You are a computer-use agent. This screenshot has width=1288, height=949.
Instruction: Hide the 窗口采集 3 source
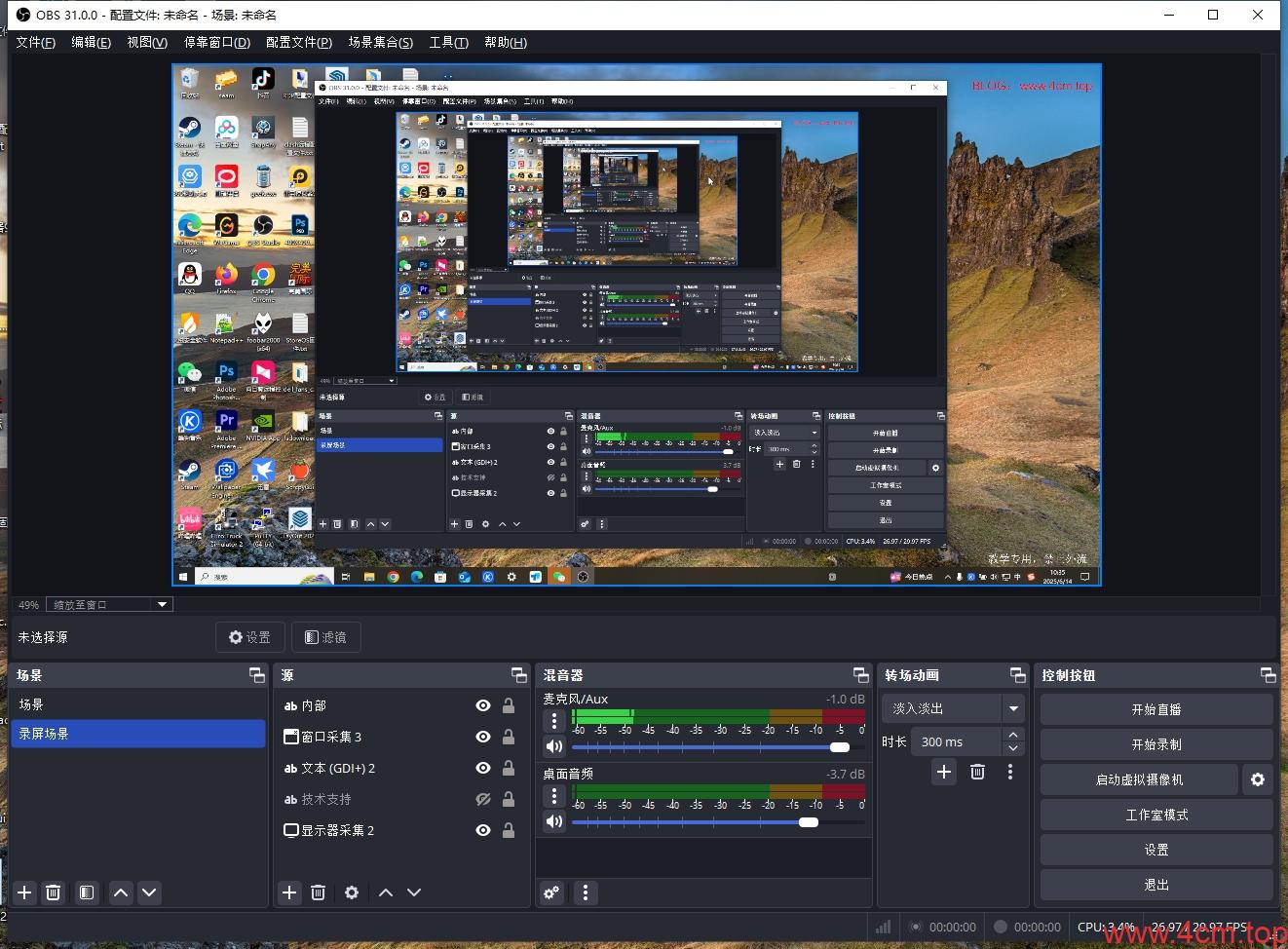coord(482,737)
